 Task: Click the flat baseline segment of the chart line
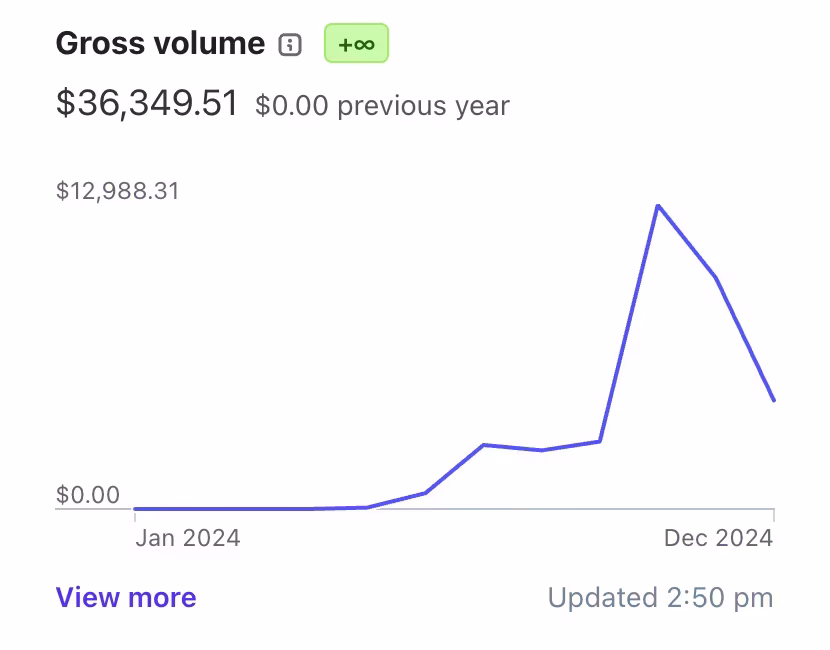[250, 509]
